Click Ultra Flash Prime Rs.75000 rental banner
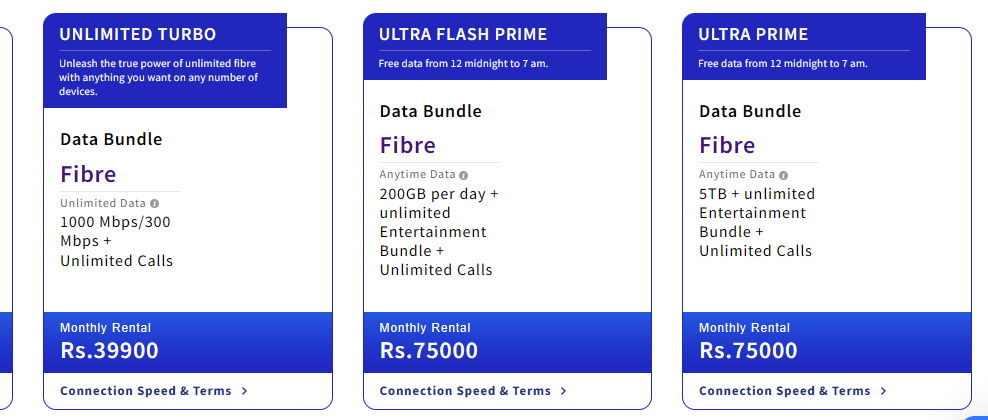The height and width of the screenshot is (420, 988). pos(507,343)
